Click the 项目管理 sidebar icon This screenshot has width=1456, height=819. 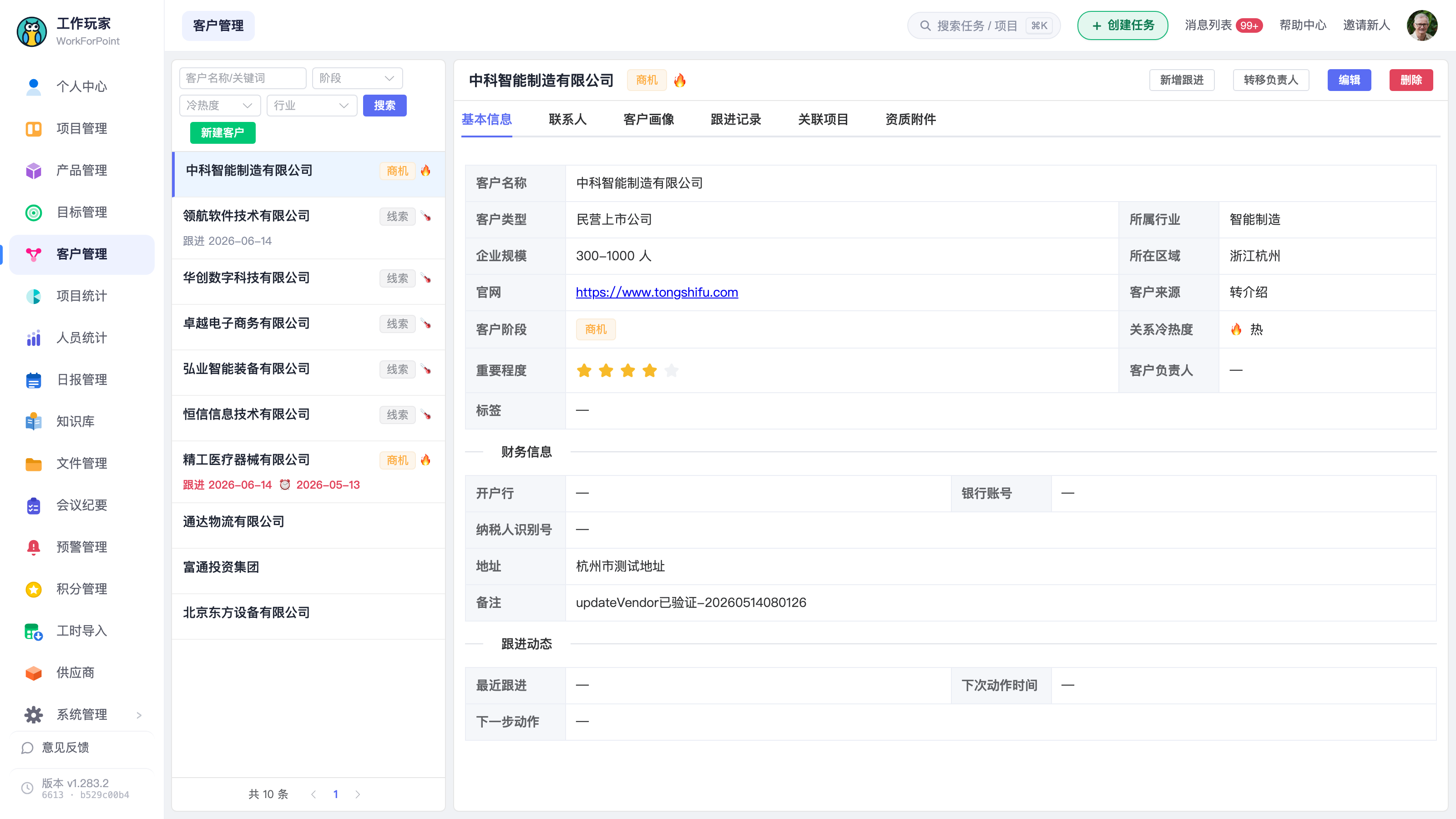click(33, 128)
